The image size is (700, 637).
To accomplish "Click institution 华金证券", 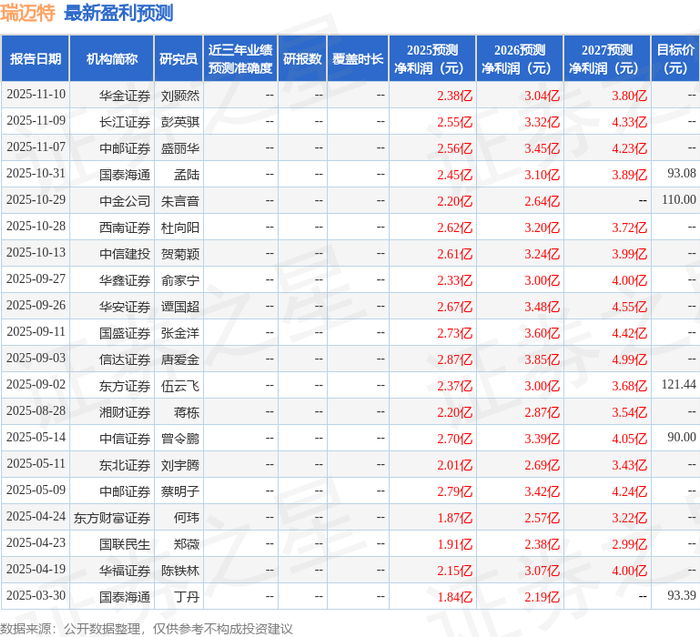I will 125,96.
